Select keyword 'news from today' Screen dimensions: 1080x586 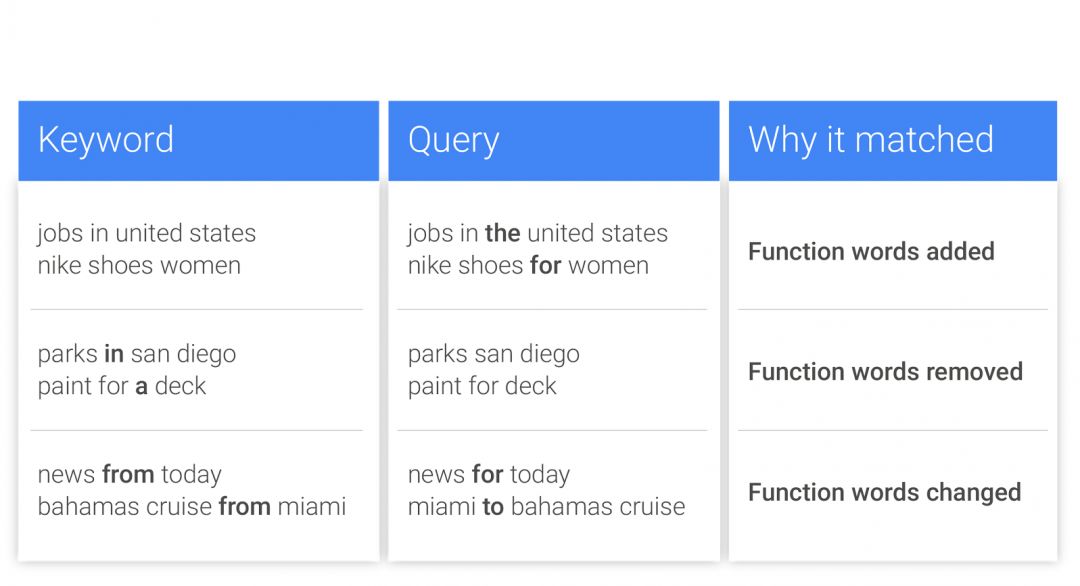pos(130,475)
